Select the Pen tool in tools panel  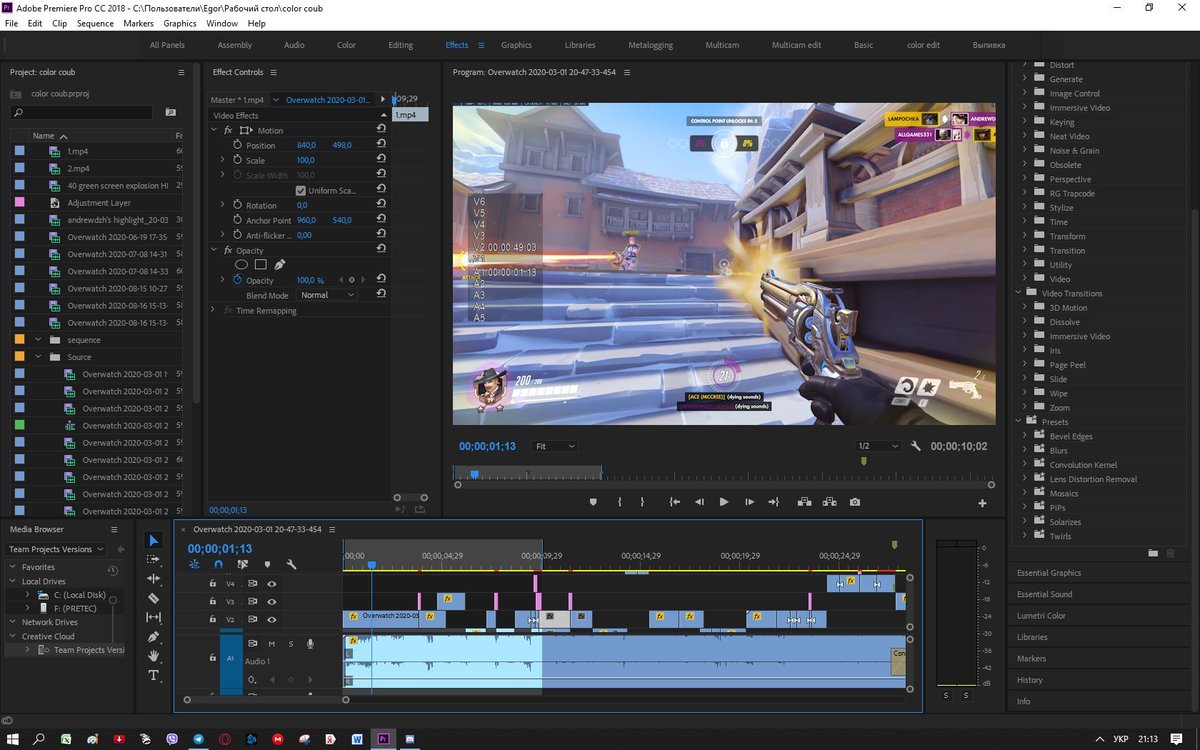(153, 637)
